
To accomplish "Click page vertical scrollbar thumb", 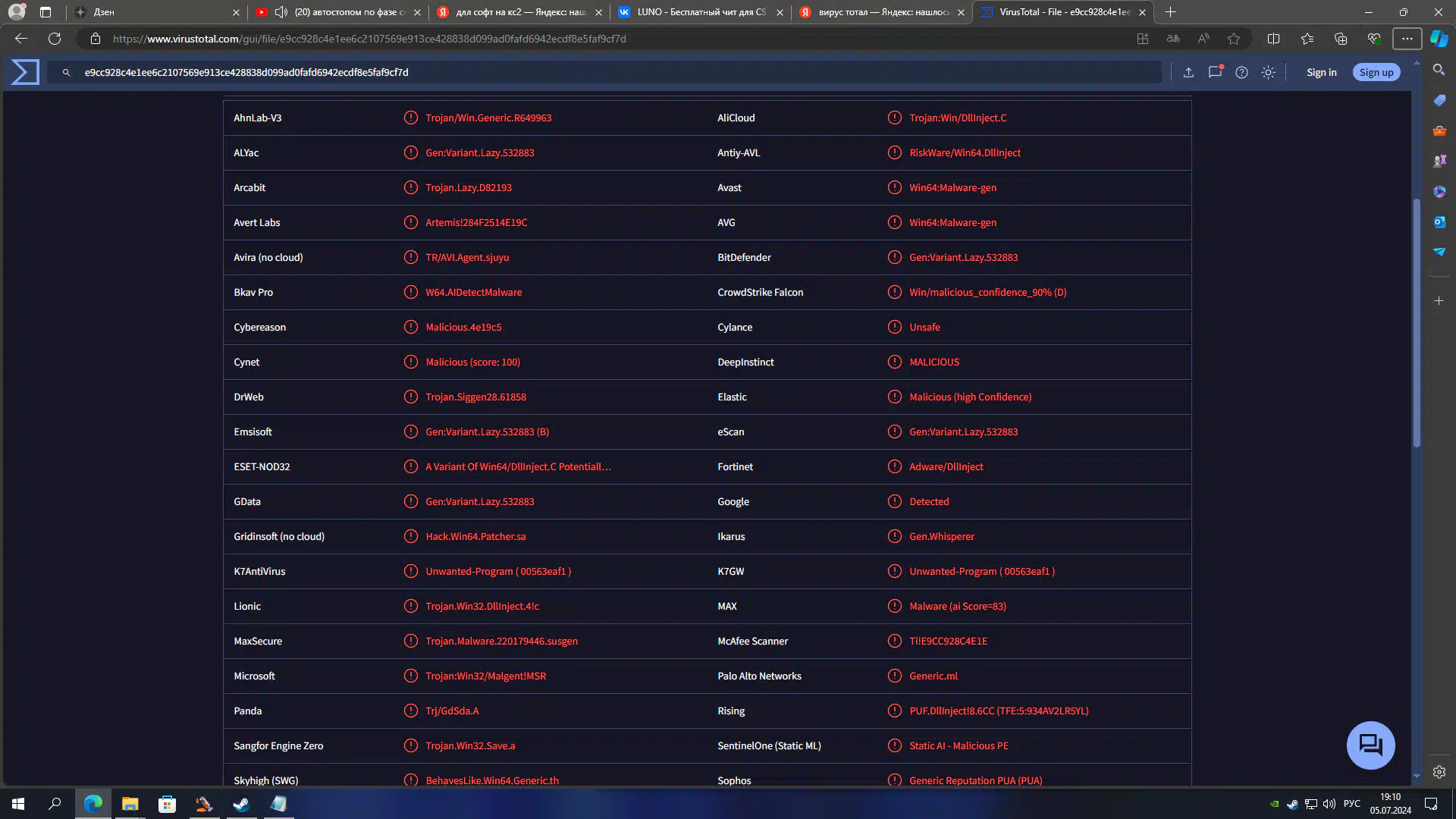I will [1416, 322].
